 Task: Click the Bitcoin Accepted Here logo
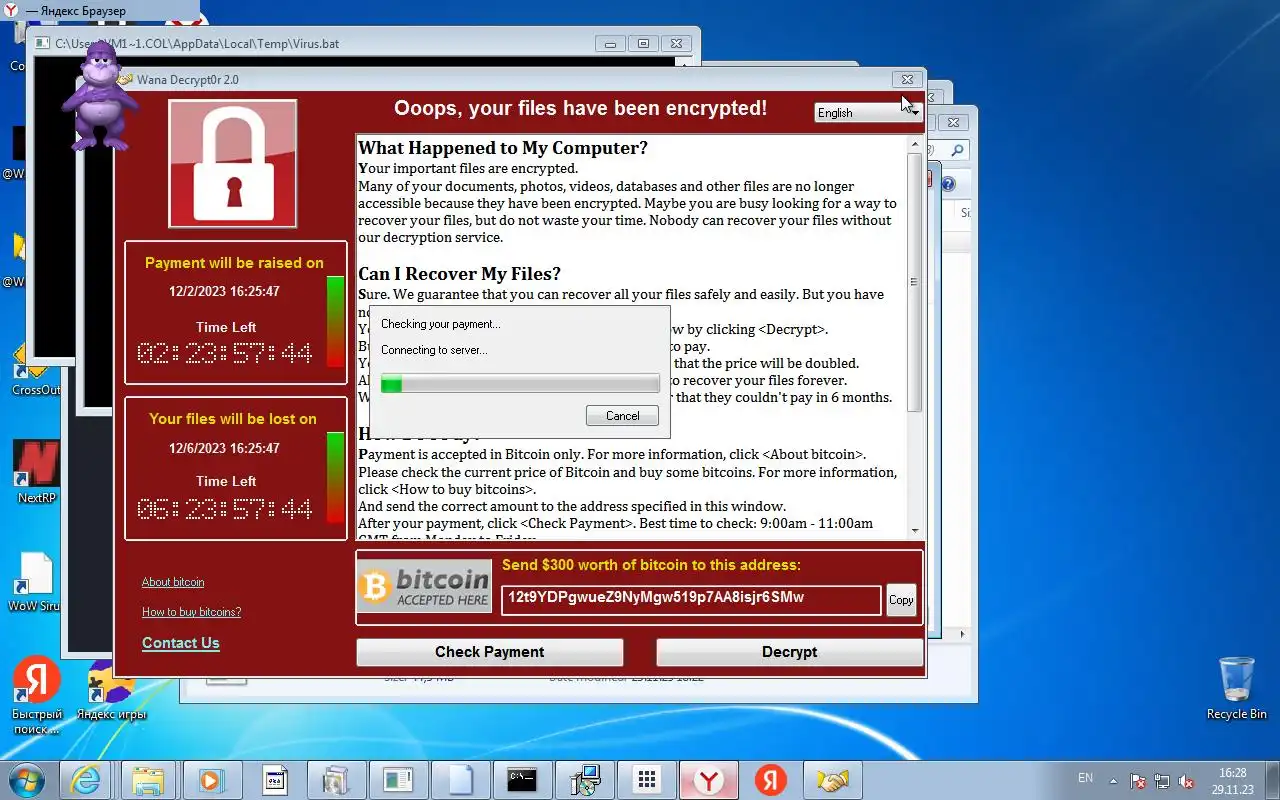tap(424, 587)
